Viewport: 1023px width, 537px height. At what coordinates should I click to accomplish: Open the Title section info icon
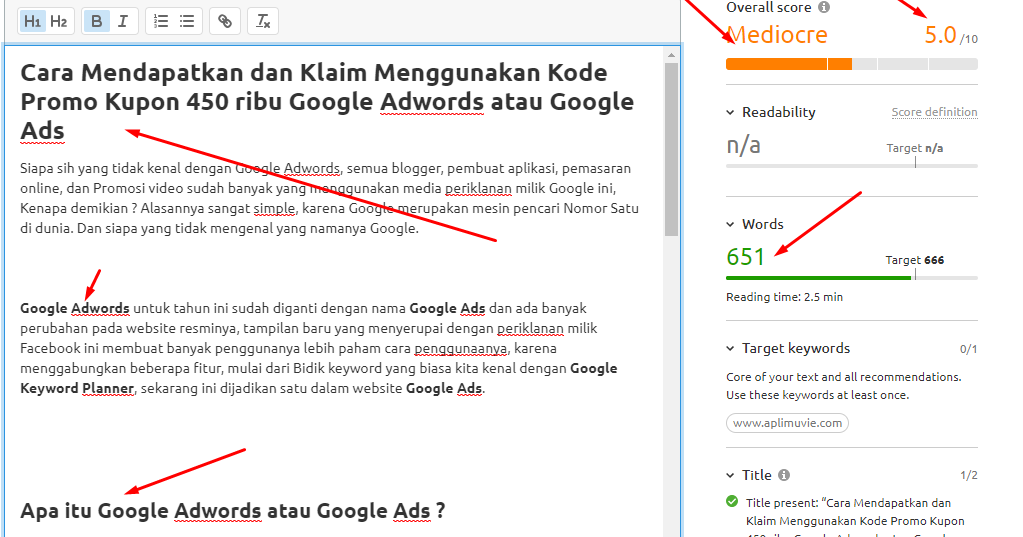[784, 475]
